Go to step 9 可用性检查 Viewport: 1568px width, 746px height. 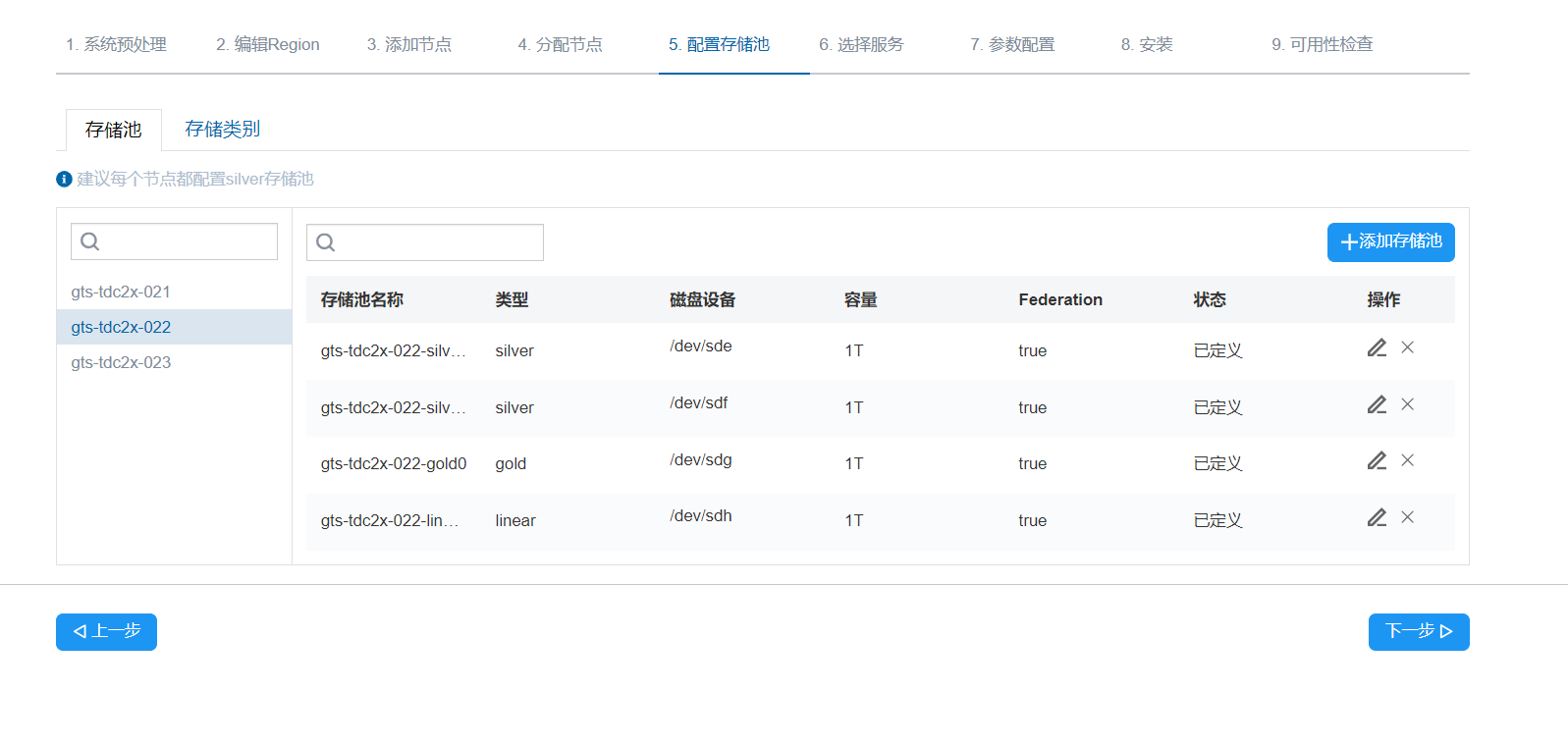(1323, 44)
